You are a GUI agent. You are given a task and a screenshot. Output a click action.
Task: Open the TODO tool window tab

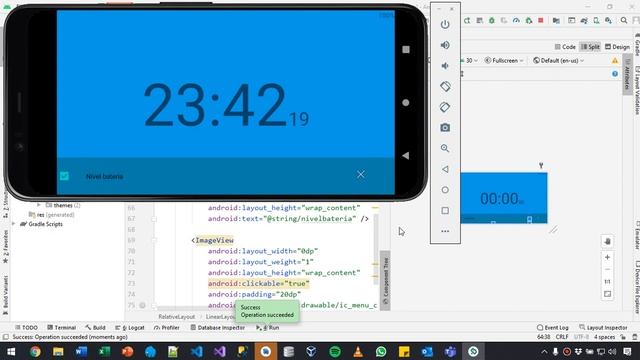(x=27, y=327)
